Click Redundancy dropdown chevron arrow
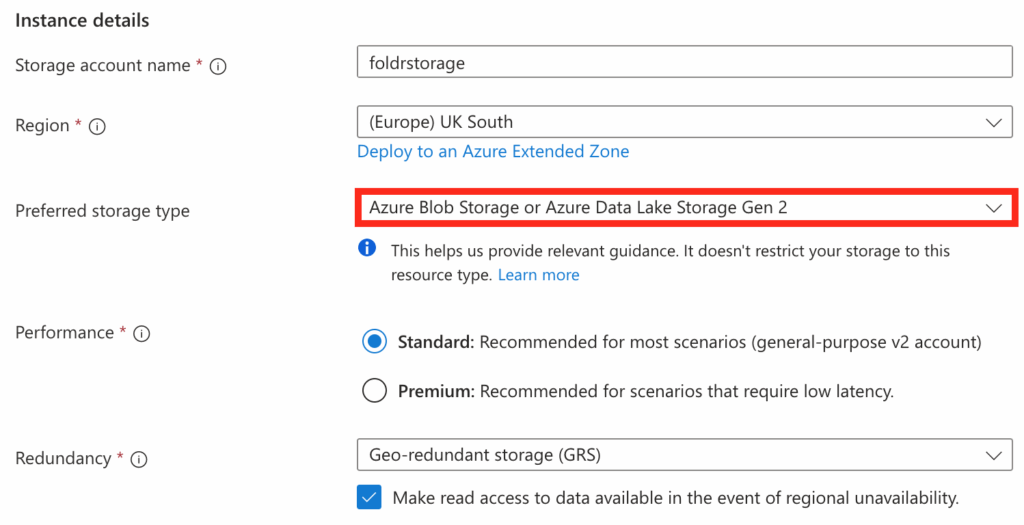Screen dimensions: 1024x525 pos(993,455)
